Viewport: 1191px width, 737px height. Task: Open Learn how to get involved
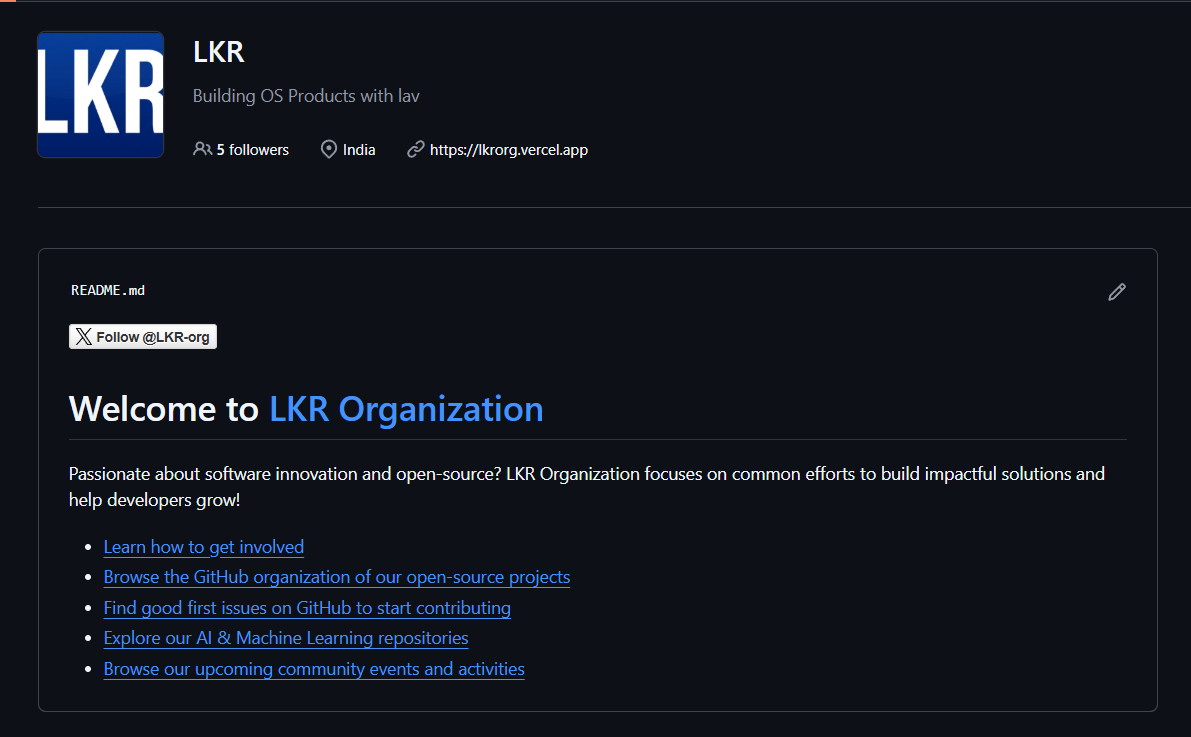[x=204, y=547]
